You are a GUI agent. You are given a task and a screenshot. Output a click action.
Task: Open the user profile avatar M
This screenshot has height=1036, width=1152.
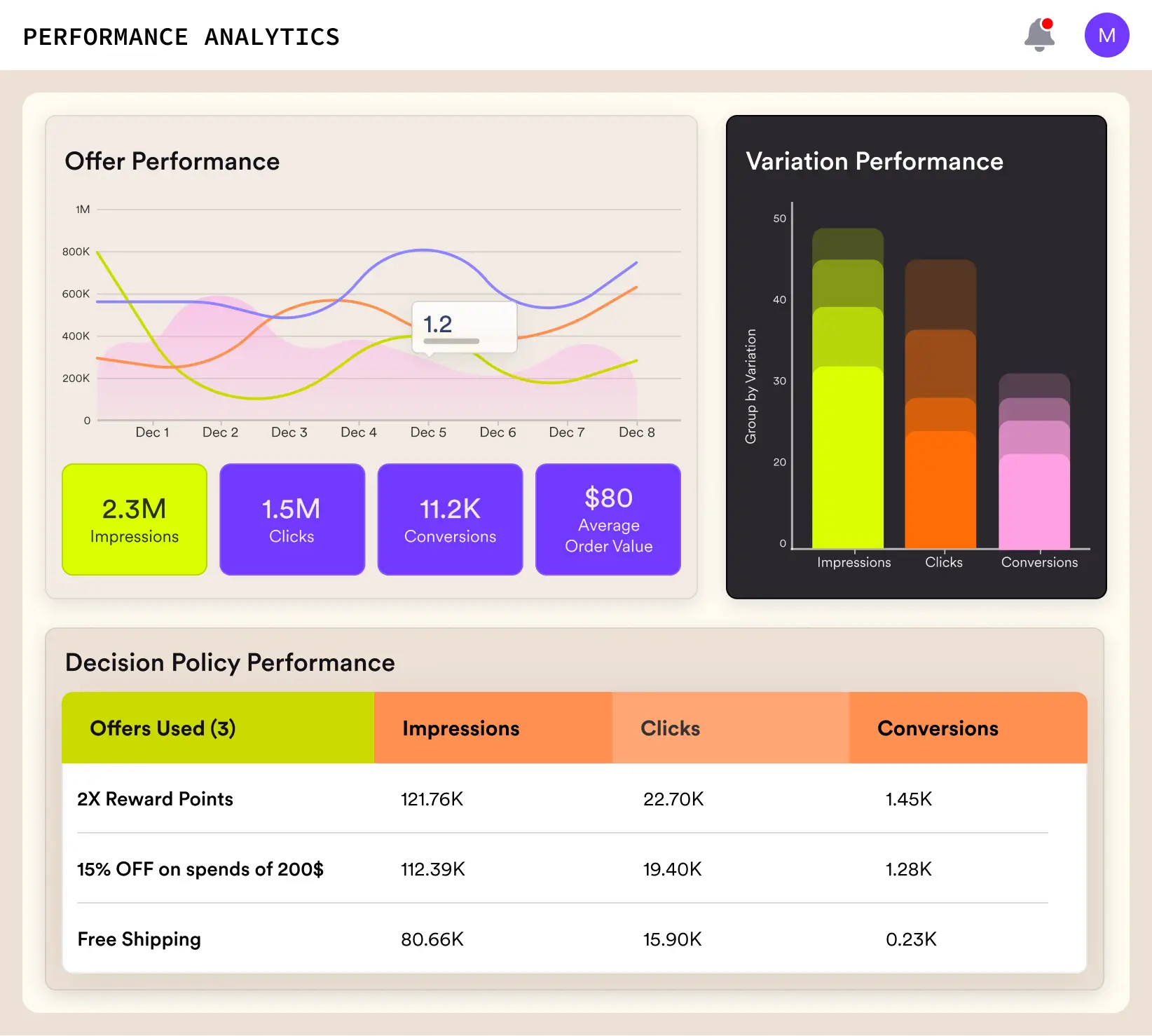[1106, 34]
